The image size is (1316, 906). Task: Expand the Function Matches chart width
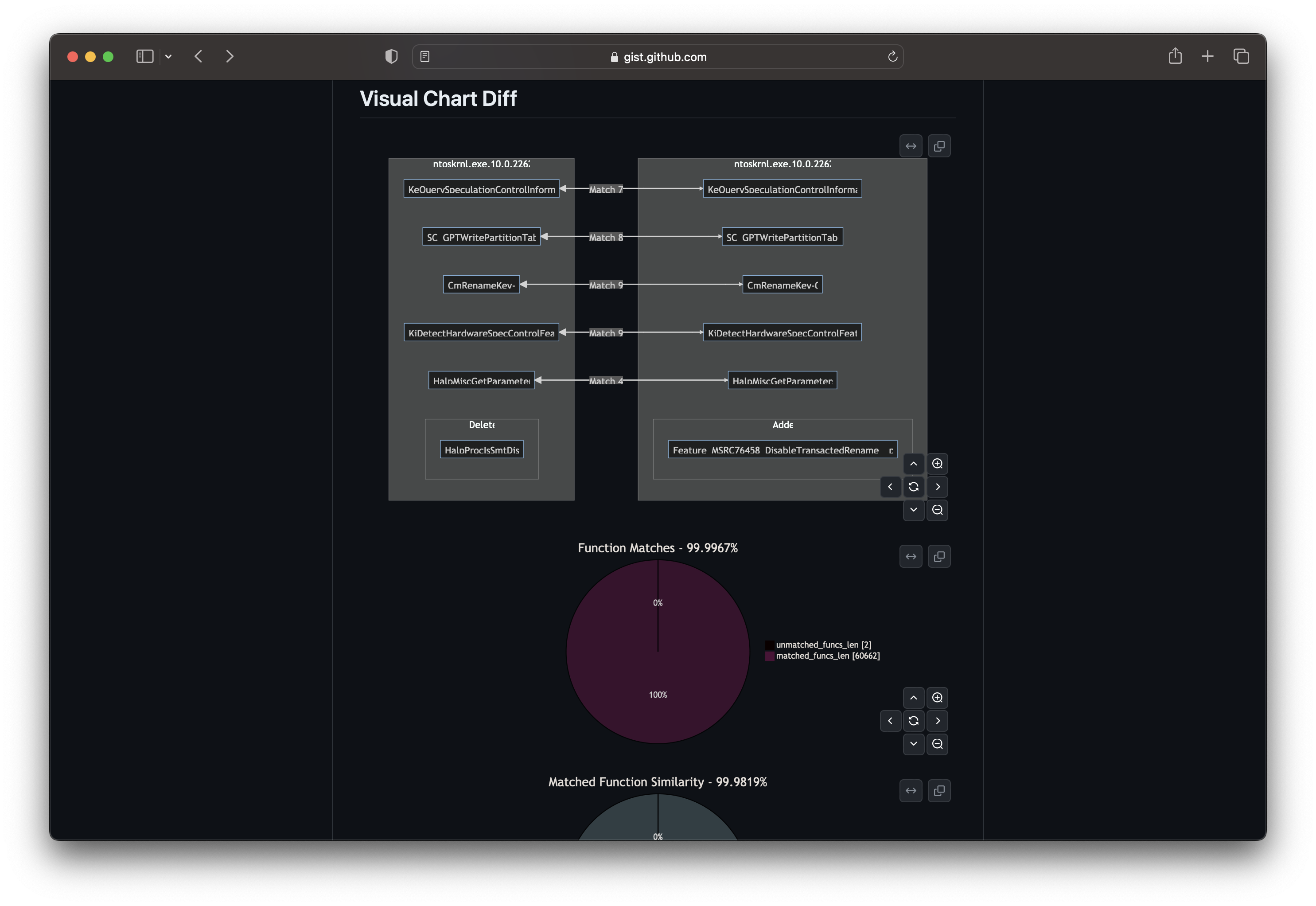pos(910,556)
